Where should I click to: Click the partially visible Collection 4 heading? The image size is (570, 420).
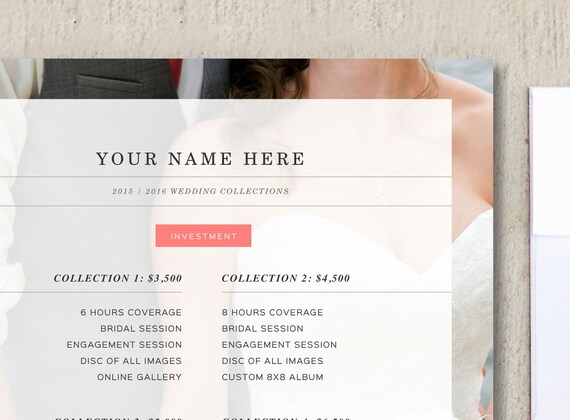(286, 418)
